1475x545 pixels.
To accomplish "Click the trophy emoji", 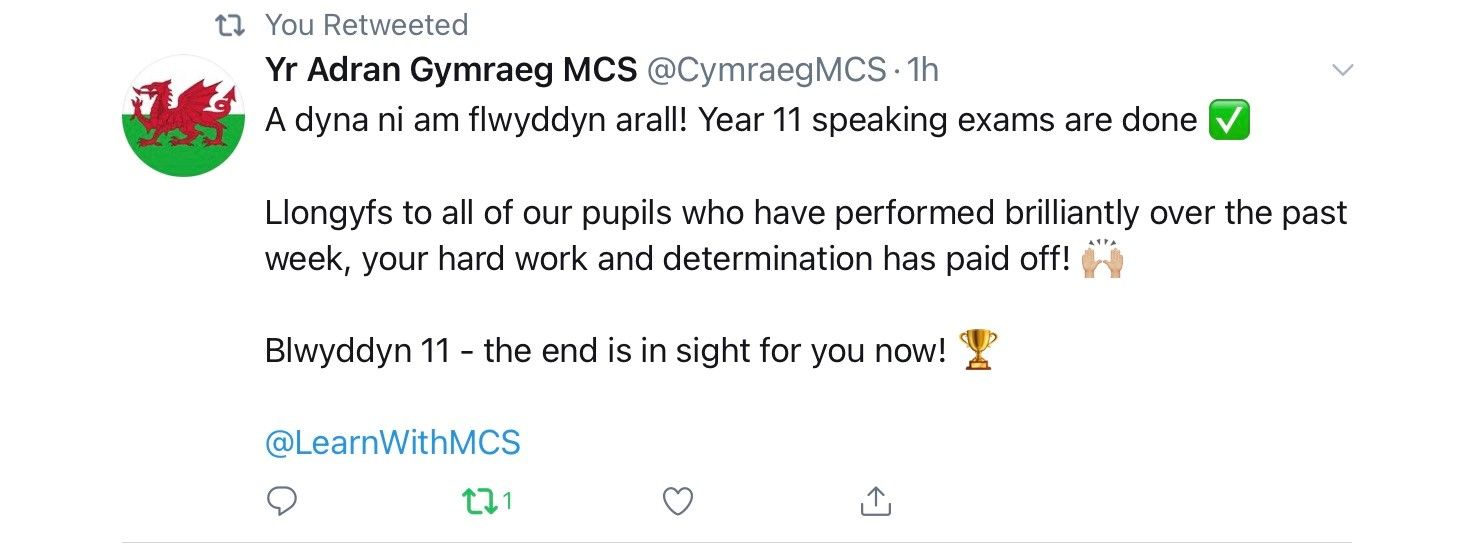I will tap(977, 351).
